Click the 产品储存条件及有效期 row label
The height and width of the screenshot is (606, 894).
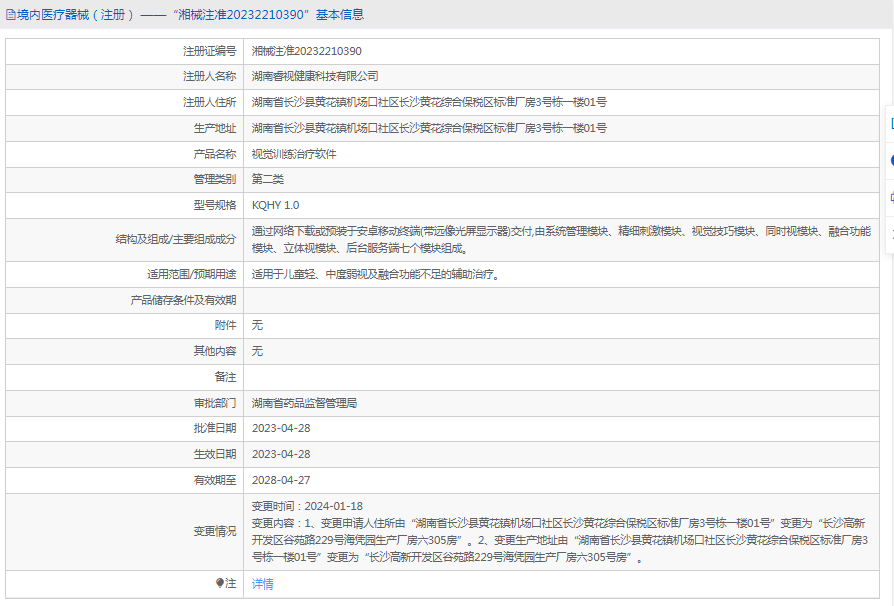(183, 300)
